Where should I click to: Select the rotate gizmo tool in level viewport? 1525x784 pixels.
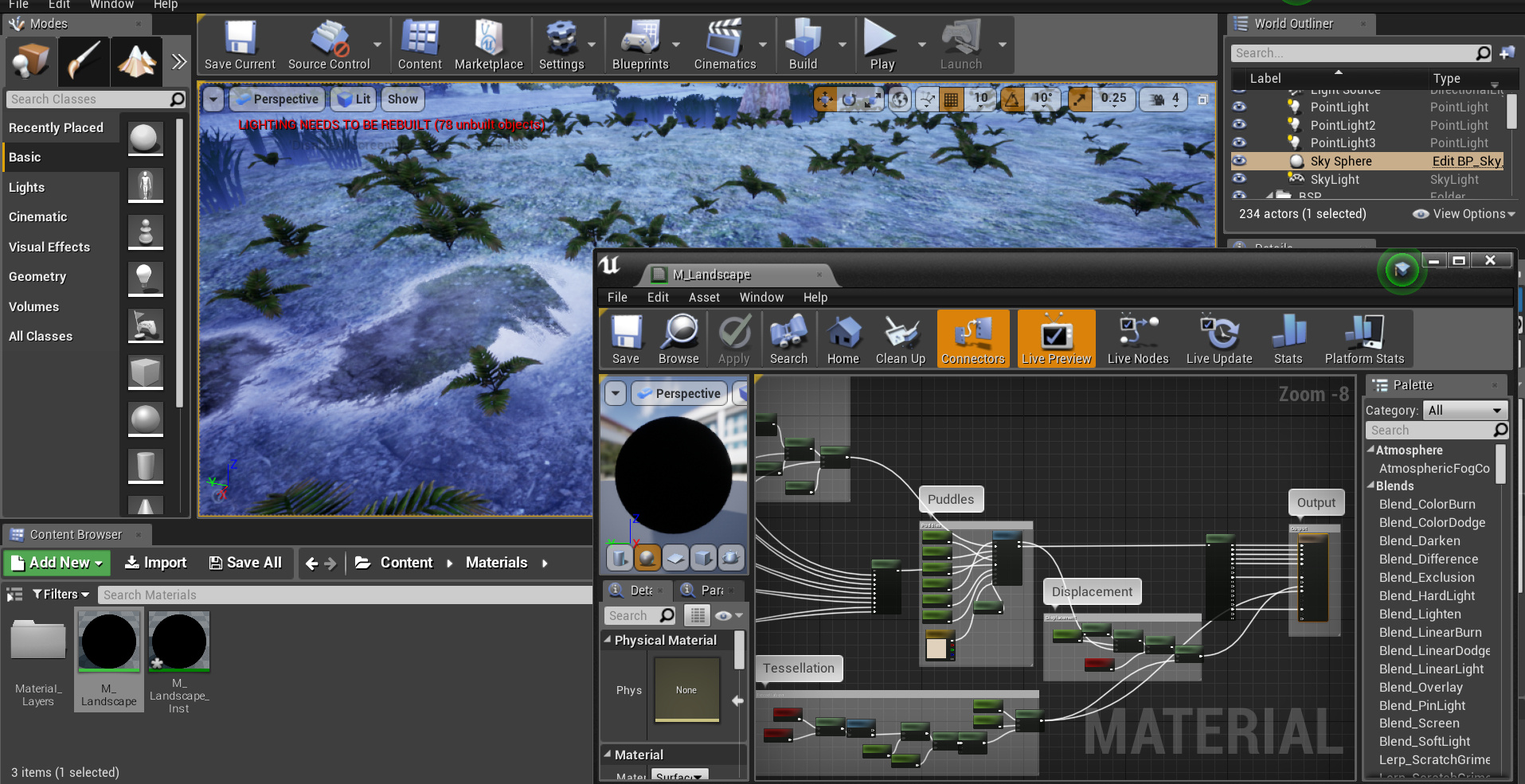849,99
